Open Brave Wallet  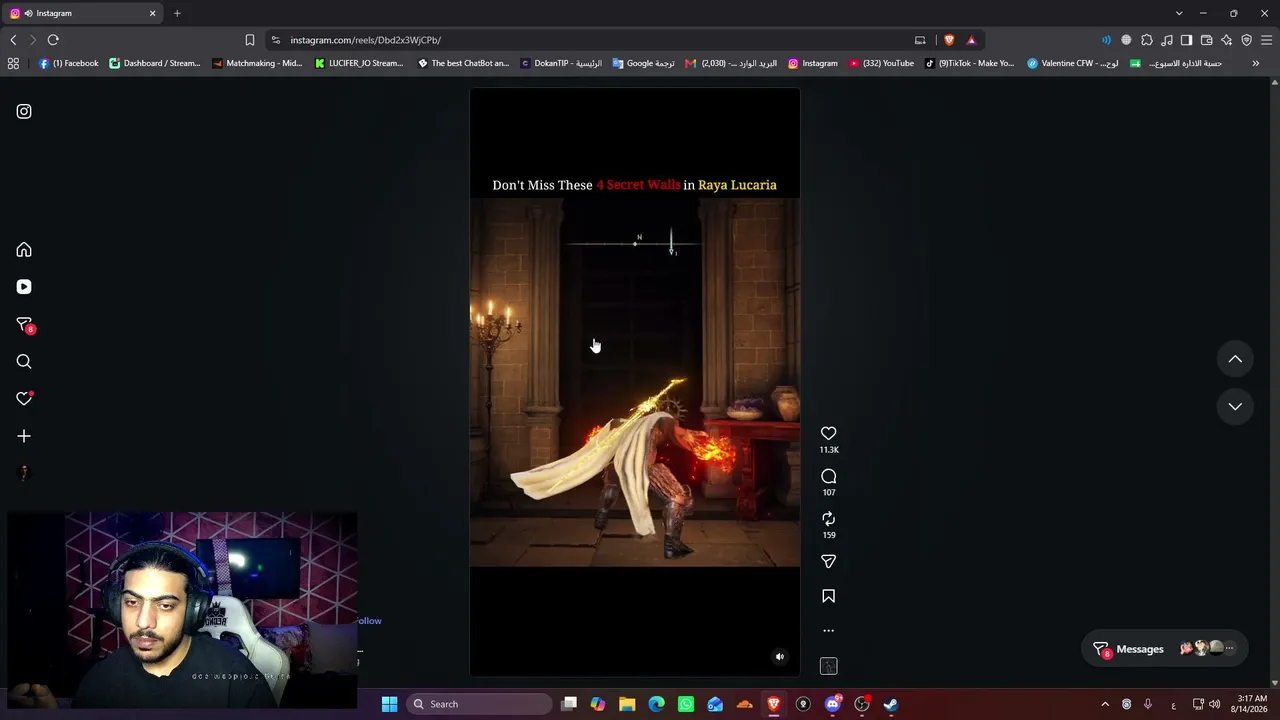click(1207, 40)
